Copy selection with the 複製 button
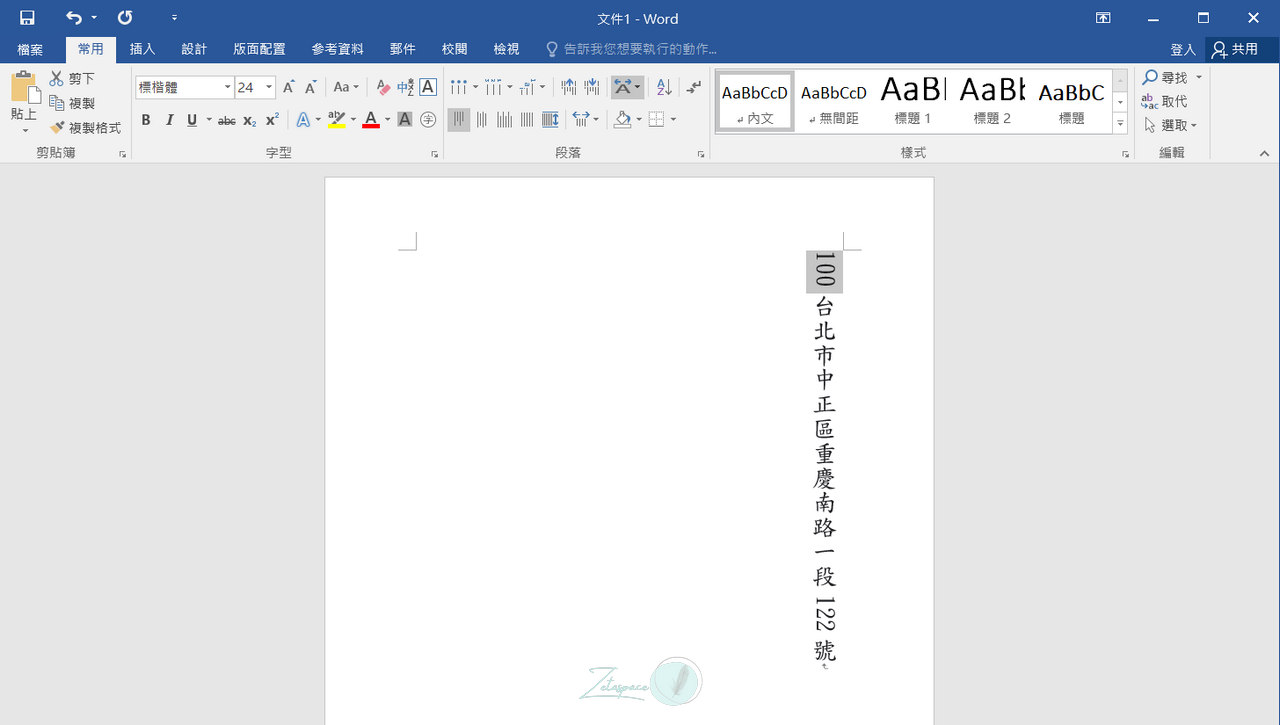Screen dimensions: 1280x725 pos(72,103)
